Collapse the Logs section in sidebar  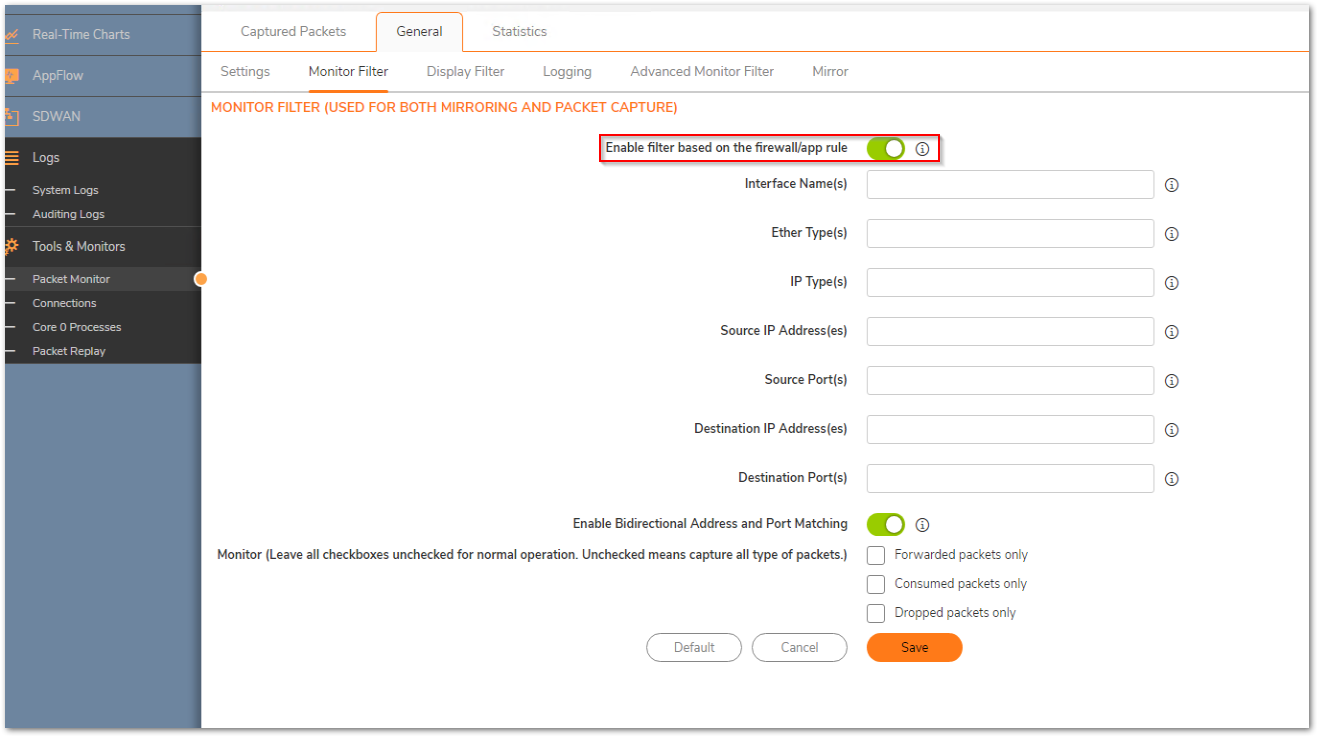[46, 158]
